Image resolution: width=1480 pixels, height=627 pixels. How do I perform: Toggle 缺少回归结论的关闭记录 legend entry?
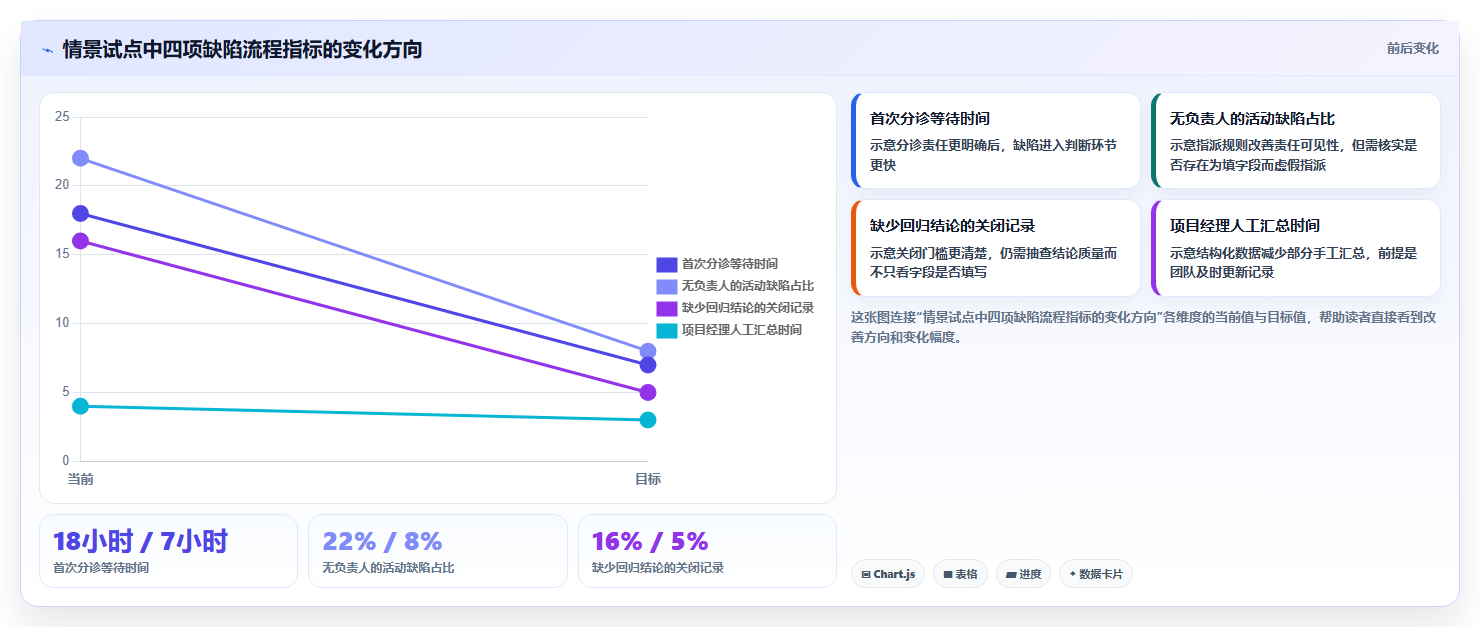(x=735, y=308)
